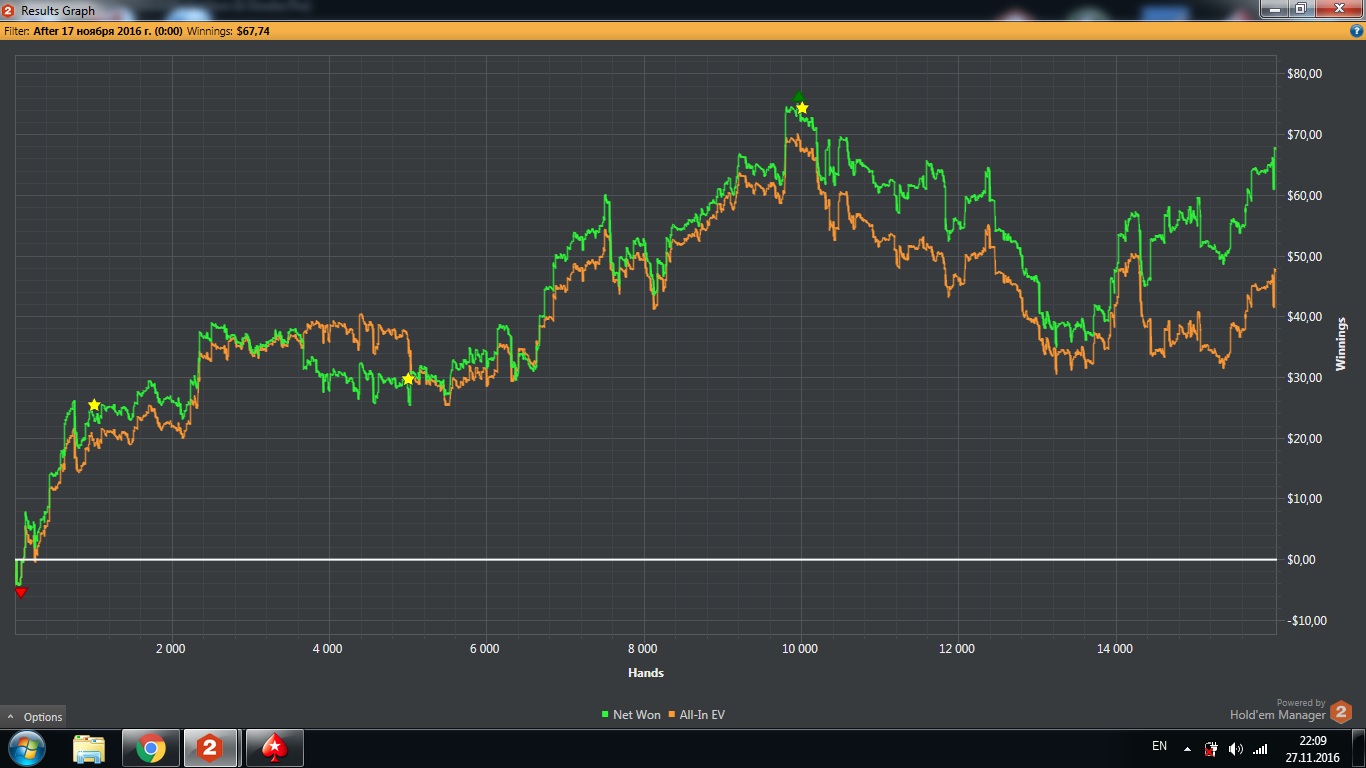Click the Hold'em Manager 2 title bar icon

tap(8, 10)
